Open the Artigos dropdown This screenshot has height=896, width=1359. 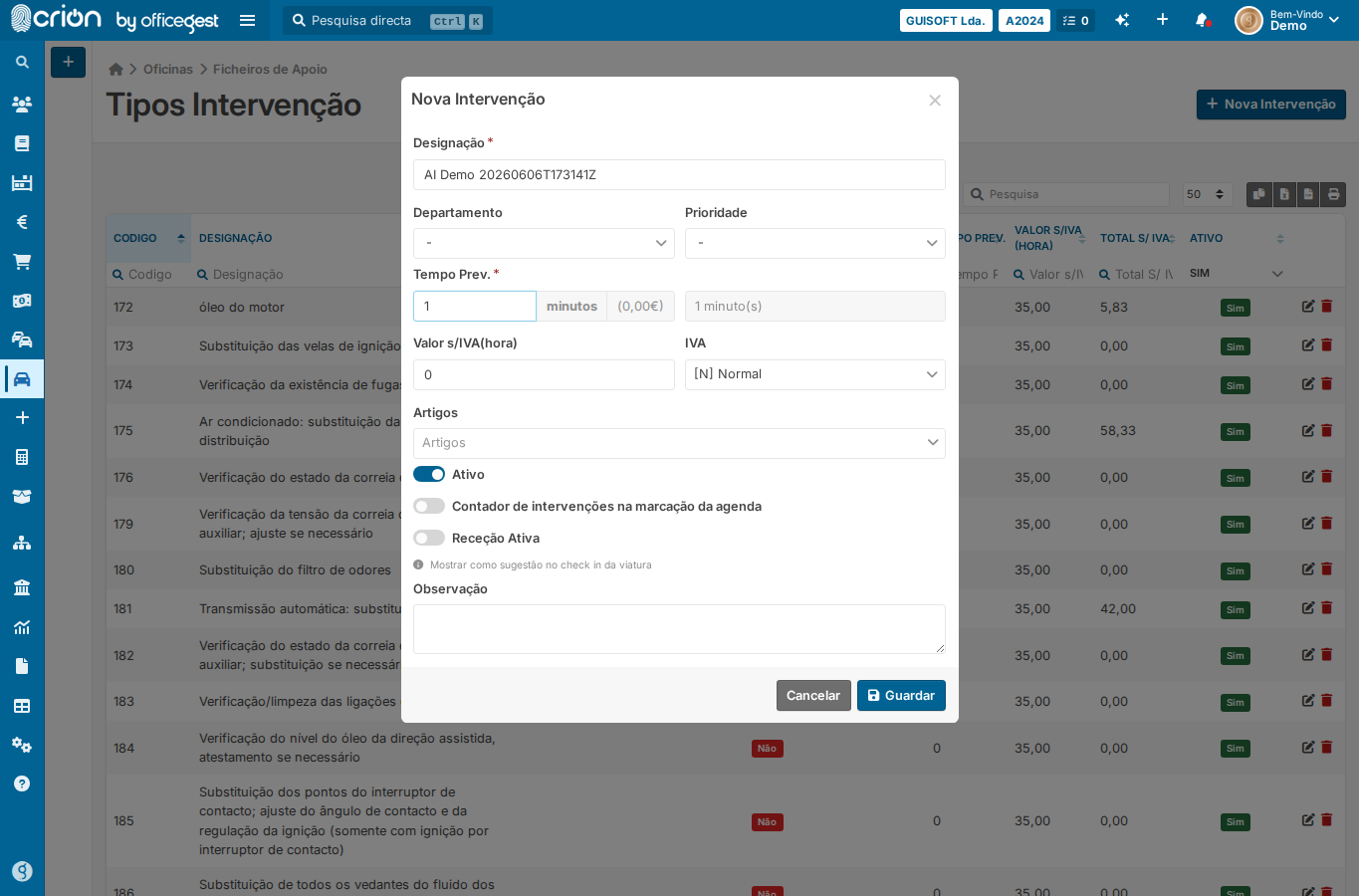pyautogui.click(x=679, y=443)
